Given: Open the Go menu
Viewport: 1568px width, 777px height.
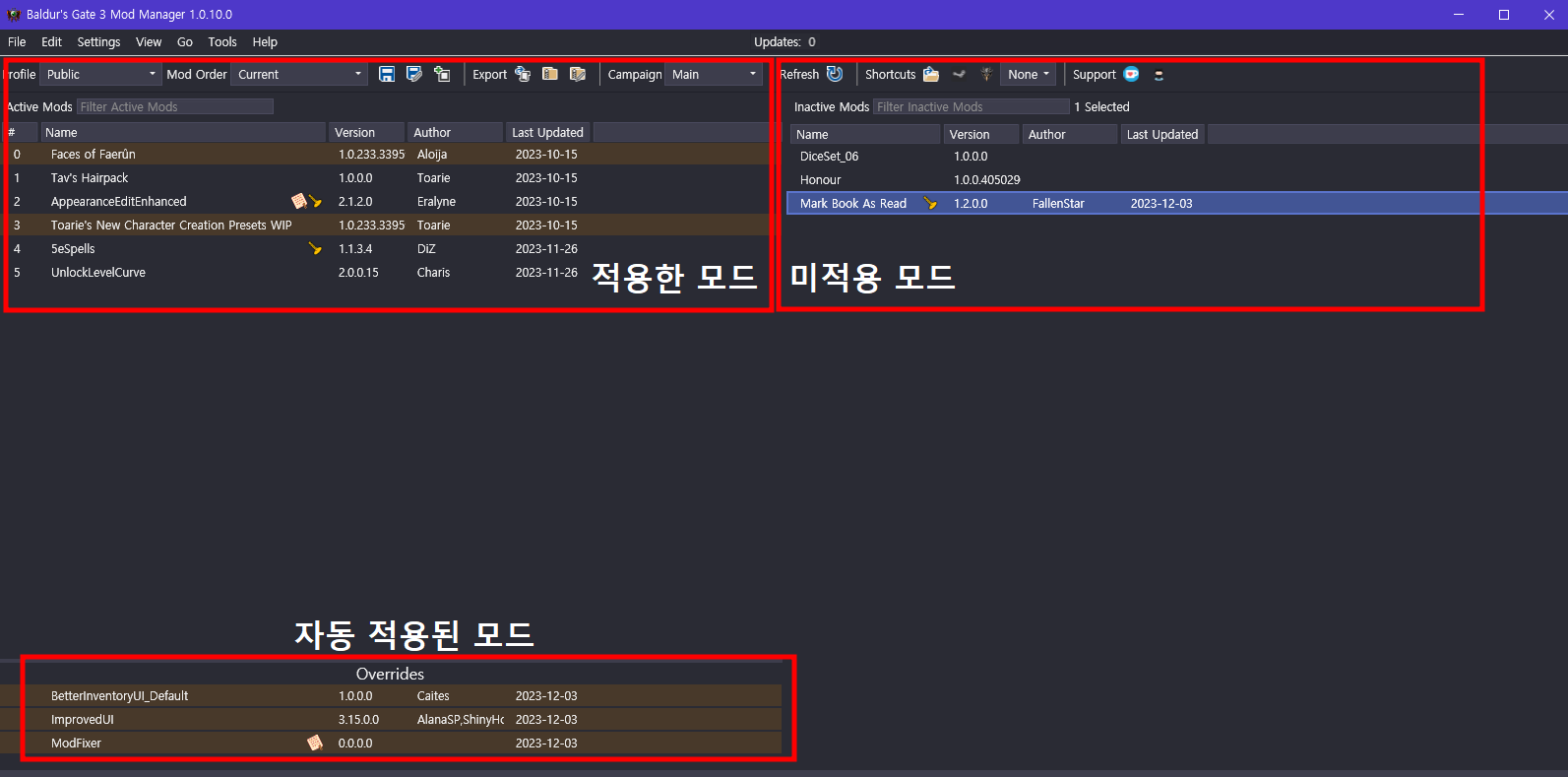Looking at the screenshot, I should pos(185,41).
